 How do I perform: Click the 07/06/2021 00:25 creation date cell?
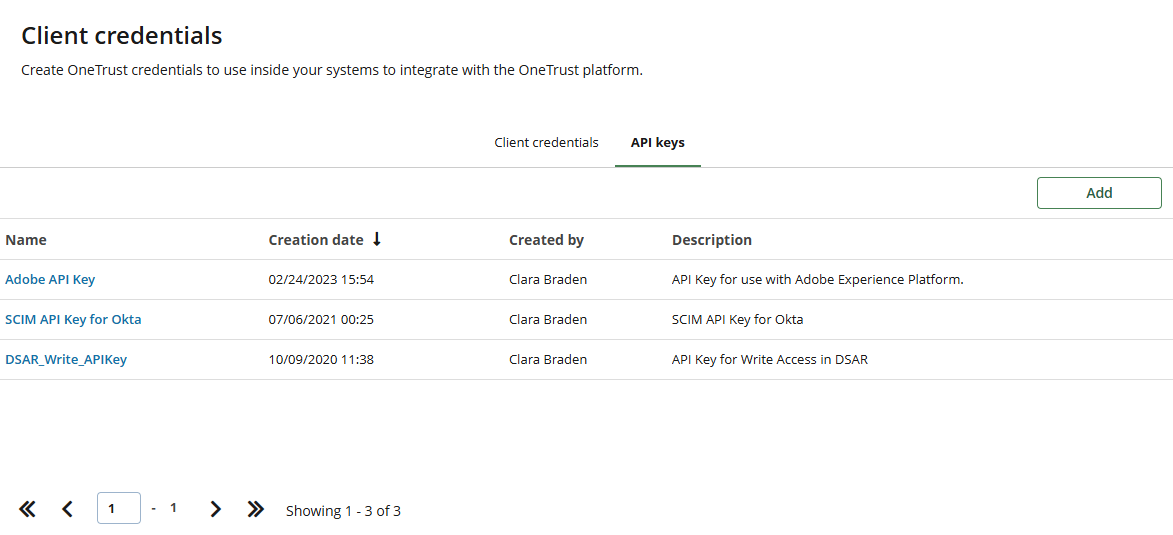[321, 320]
